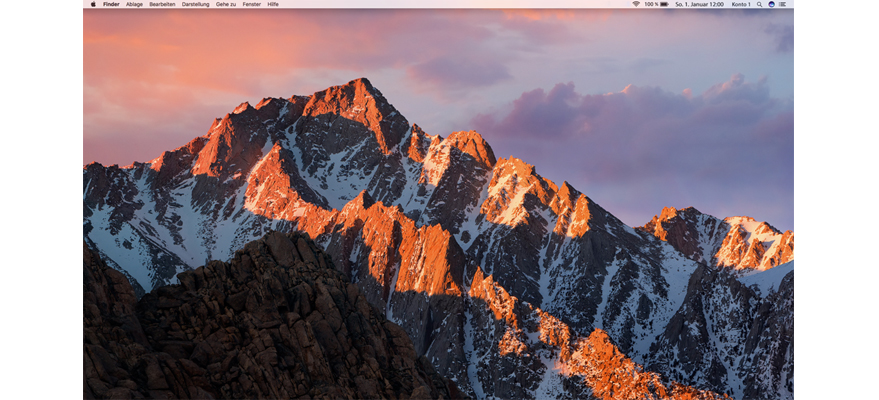Expand the Fenster menu
879x400 pixels.
click(252, 4)
